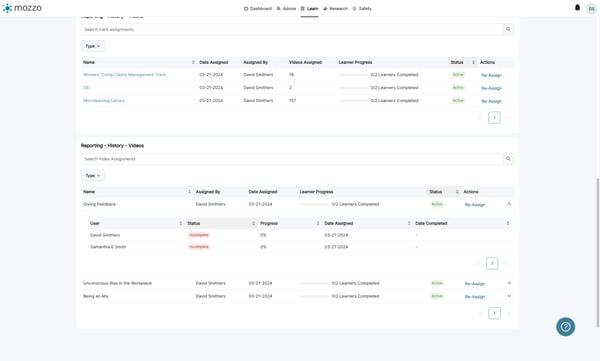This screenshot has height=361, width=600.
Task: Click the track assignments search magnifier icon
Action: pos(508,29)
